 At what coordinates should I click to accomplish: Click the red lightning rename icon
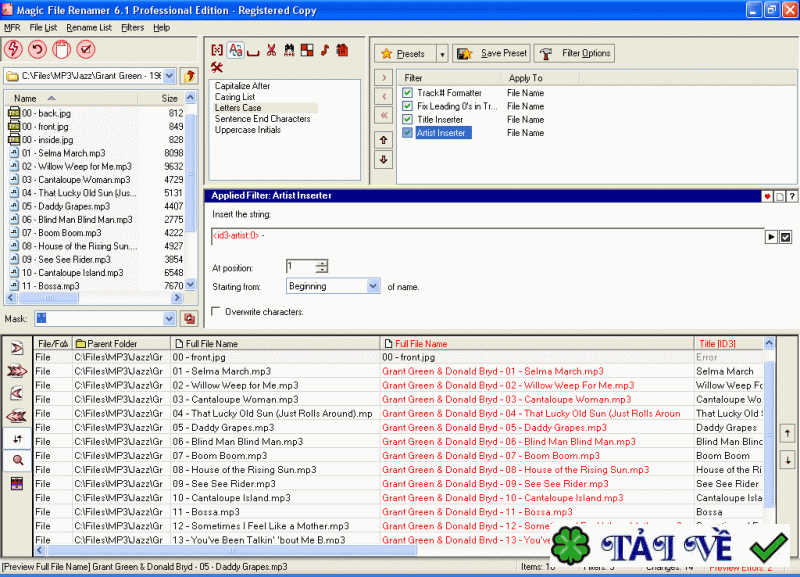pyautogui.click(x=14, y=49)
